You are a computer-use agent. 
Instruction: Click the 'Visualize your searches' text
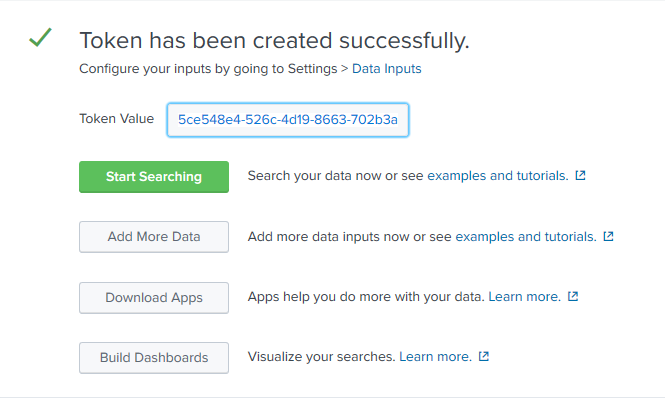321,356
